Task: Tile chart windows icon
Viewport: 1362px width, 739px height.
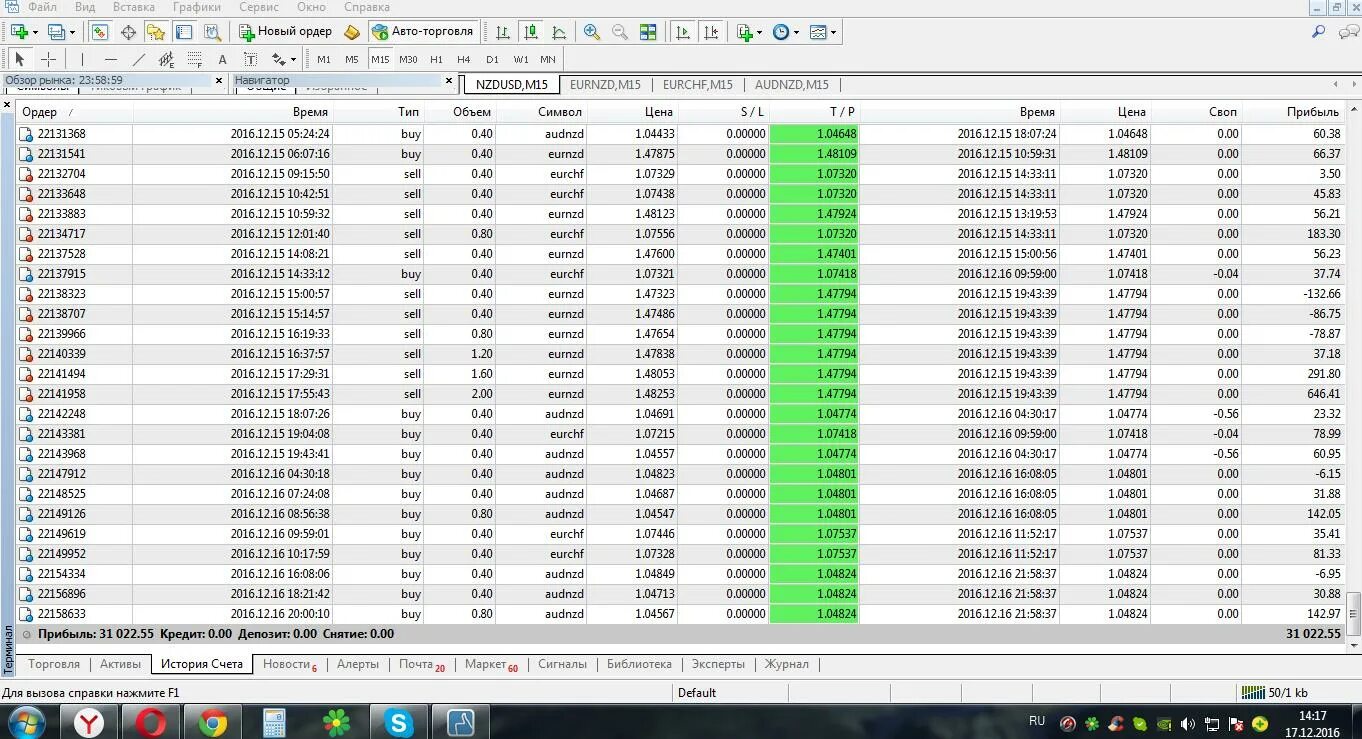Action: tap(648, 32)
